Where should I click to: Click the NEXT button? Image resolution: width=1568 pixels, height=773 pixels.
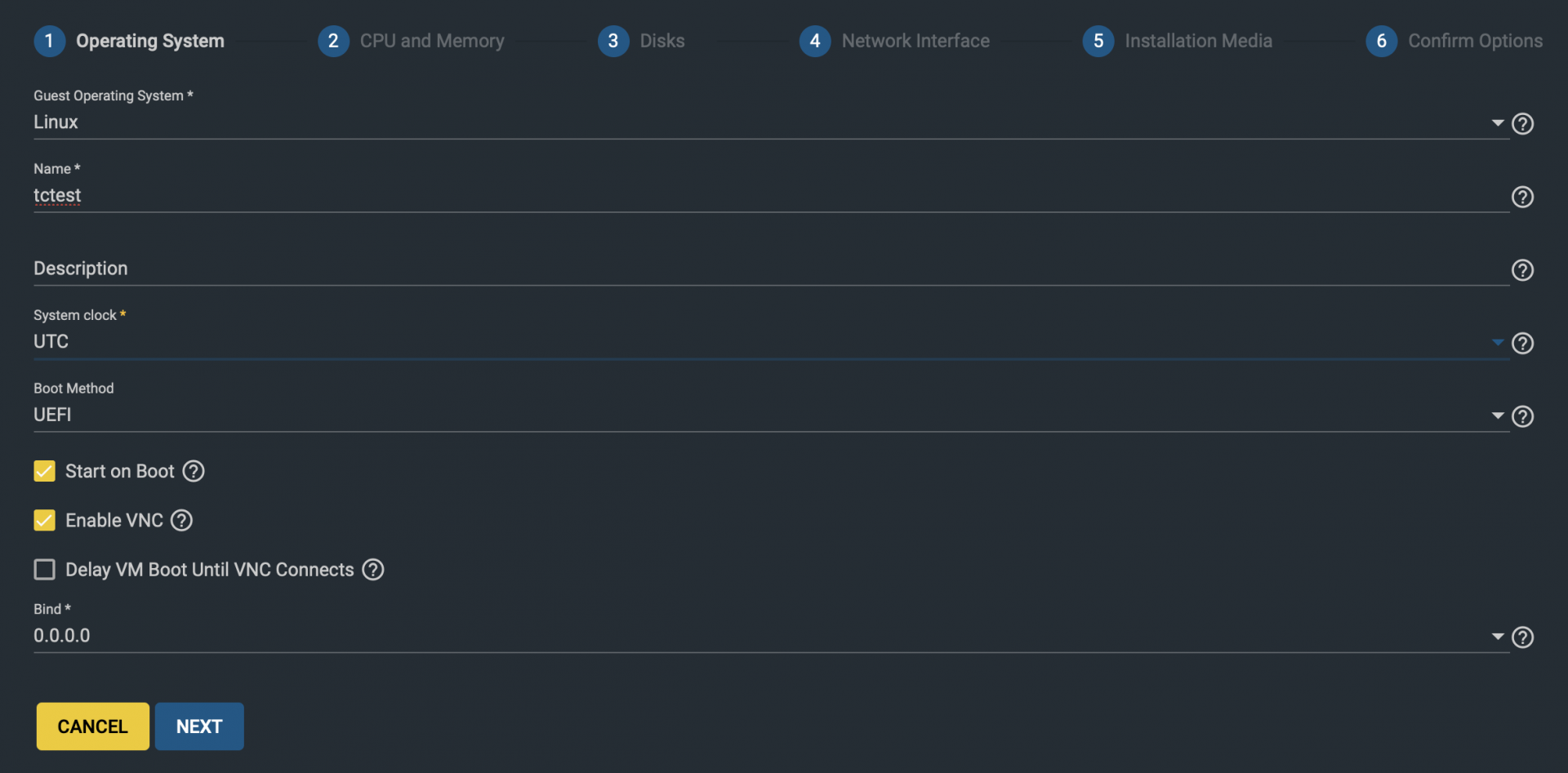point(199,726)
